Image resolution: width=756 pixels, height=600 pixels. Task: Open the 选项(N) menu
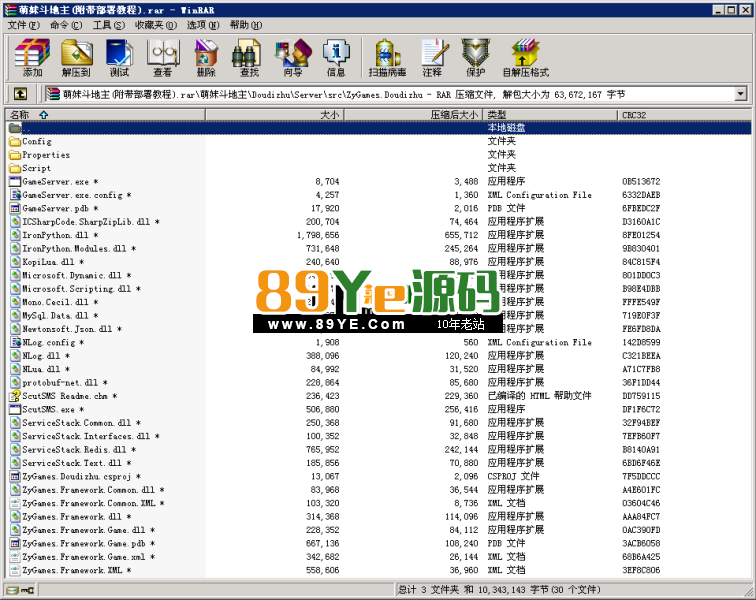203,25
